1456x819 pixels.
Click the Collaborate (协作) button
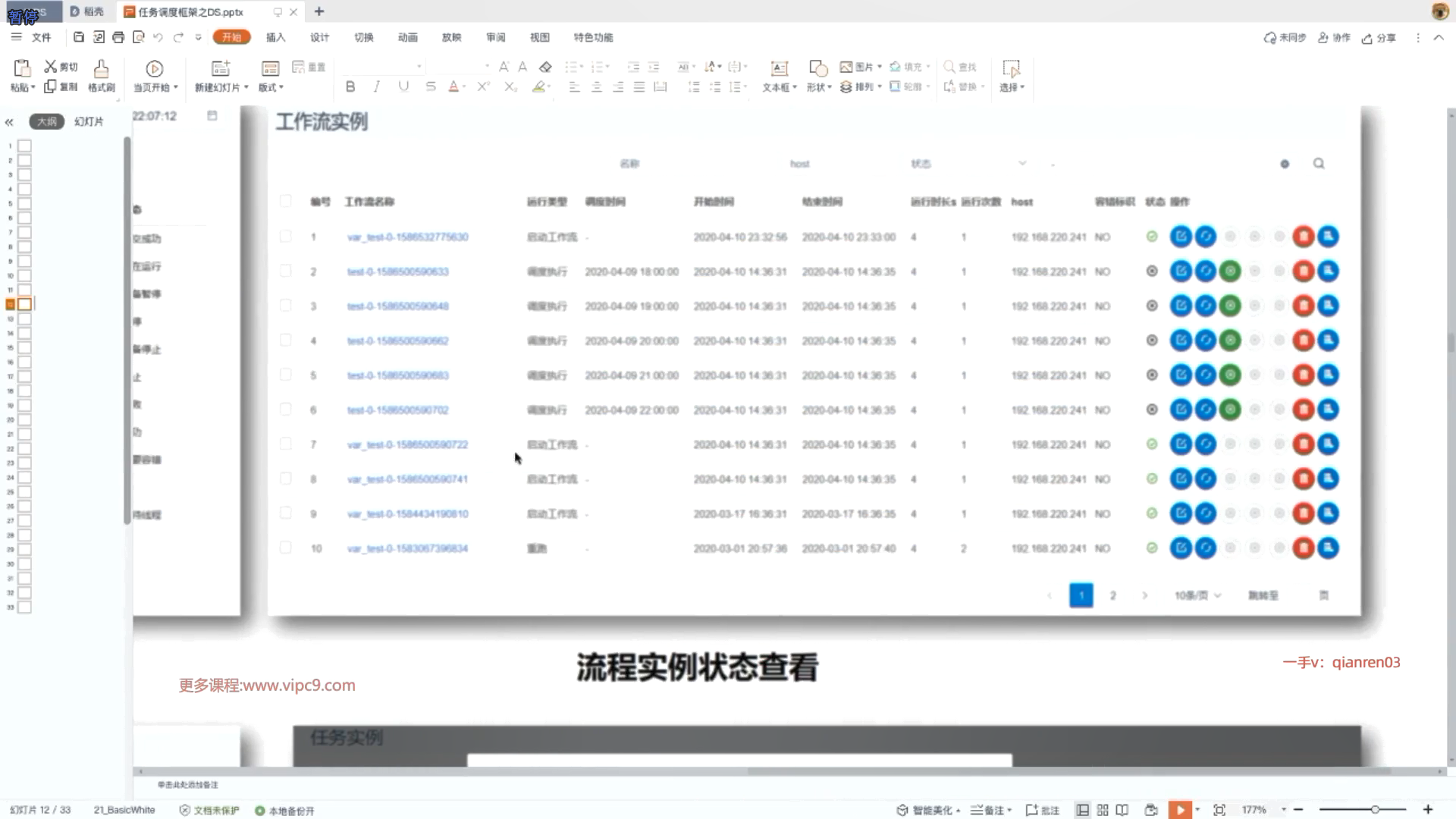(1334, 38)
